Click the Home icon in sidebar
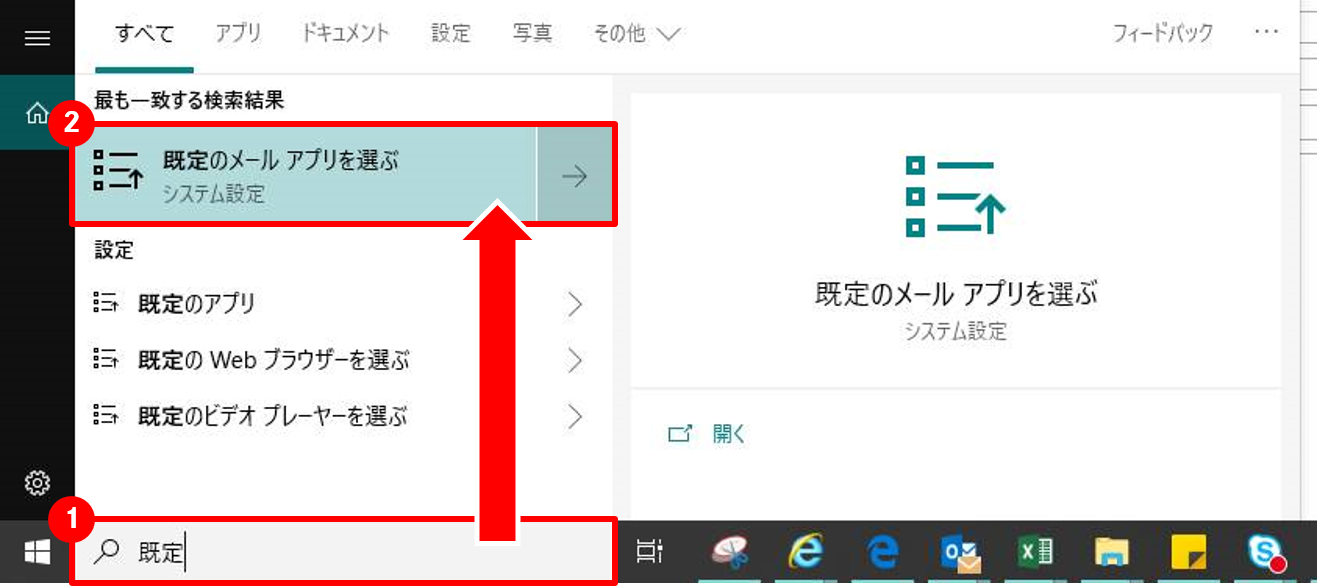The image size is (1317, 586). (37, 113)
